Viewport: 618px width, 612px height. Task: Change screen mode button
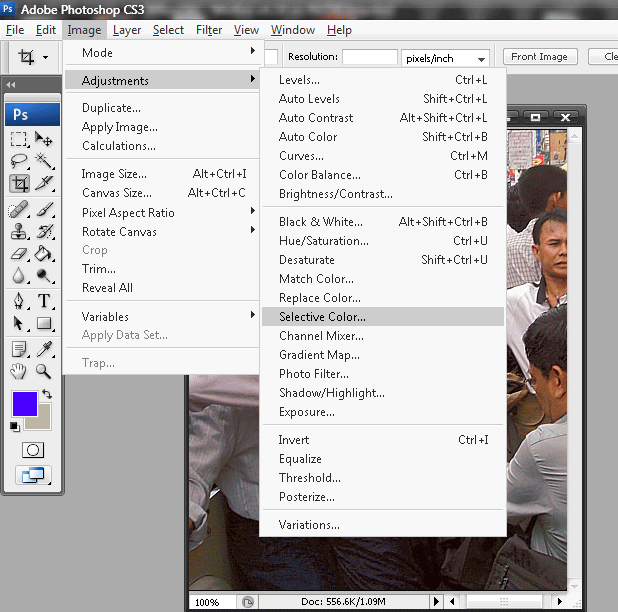pos(33,475)
